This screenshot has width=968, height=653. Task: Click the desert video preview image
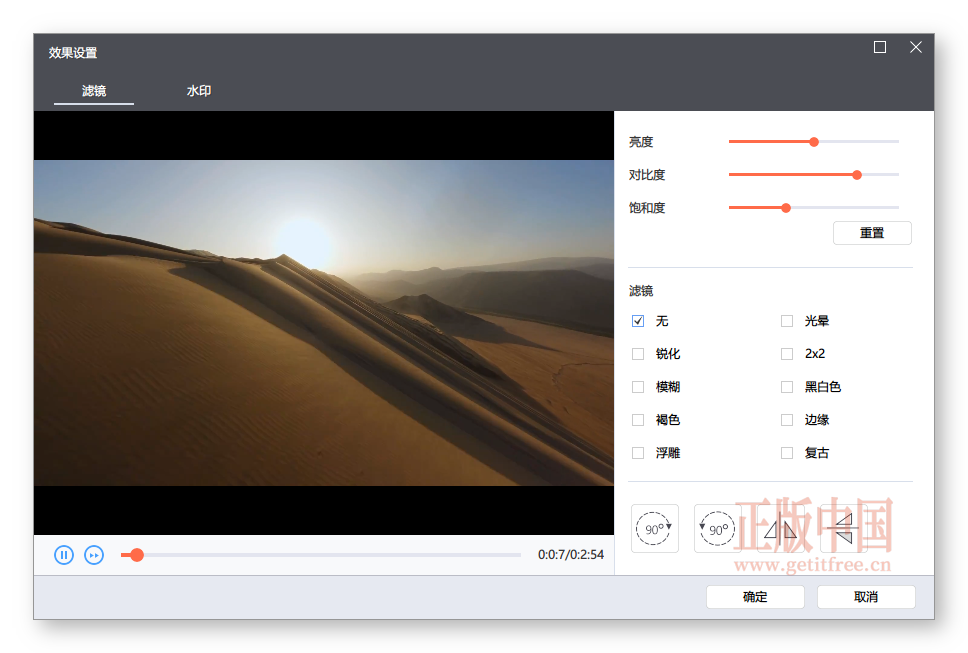pos(323,323)
